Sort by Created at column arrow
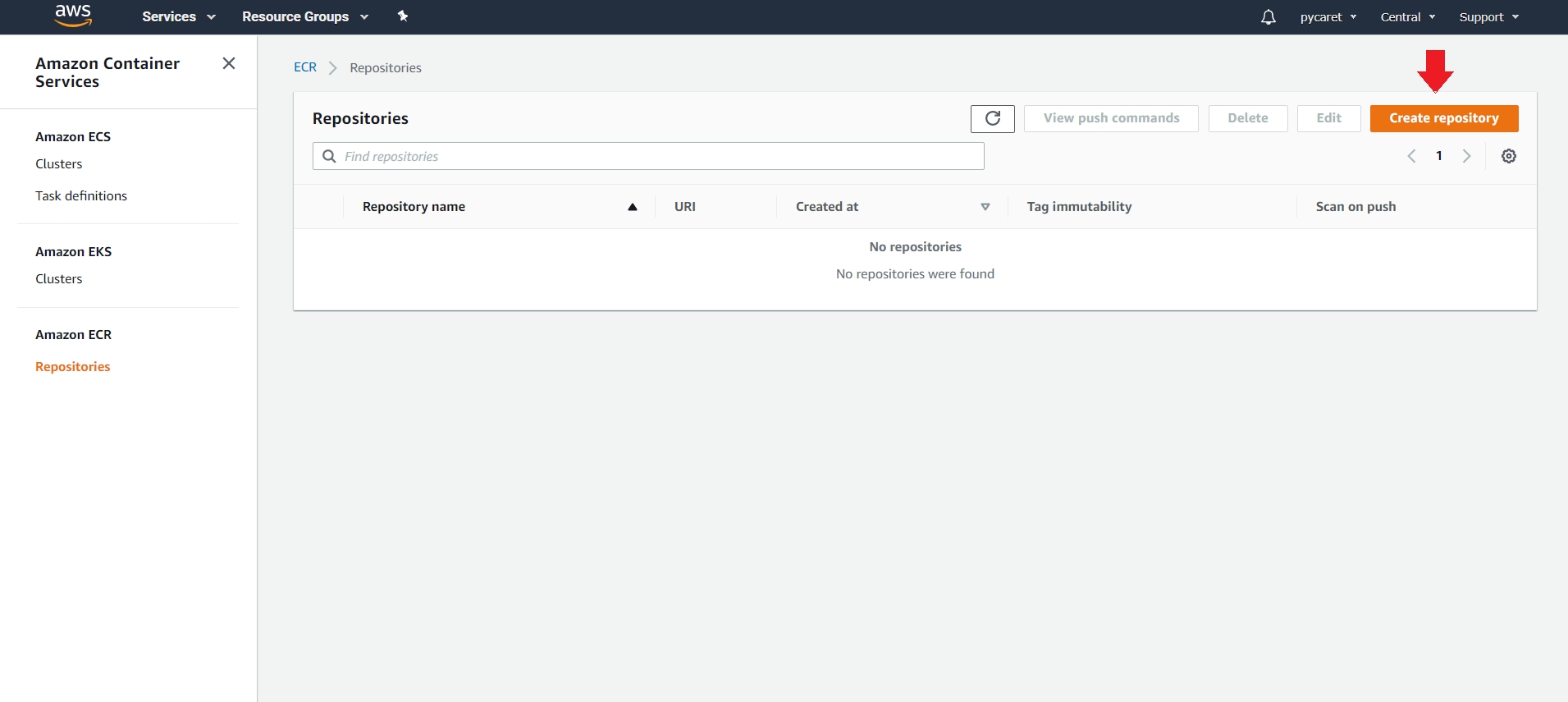The width and height of the screenshot is (1568, 702). point(985,207)
